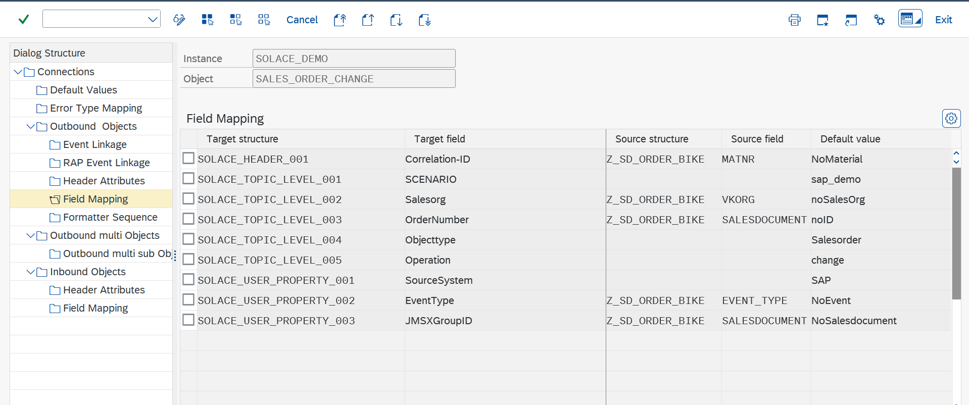969x405 pixels.
Task: Select Field Mapping under Inbound Objects
Action: [x=96, y=308]
